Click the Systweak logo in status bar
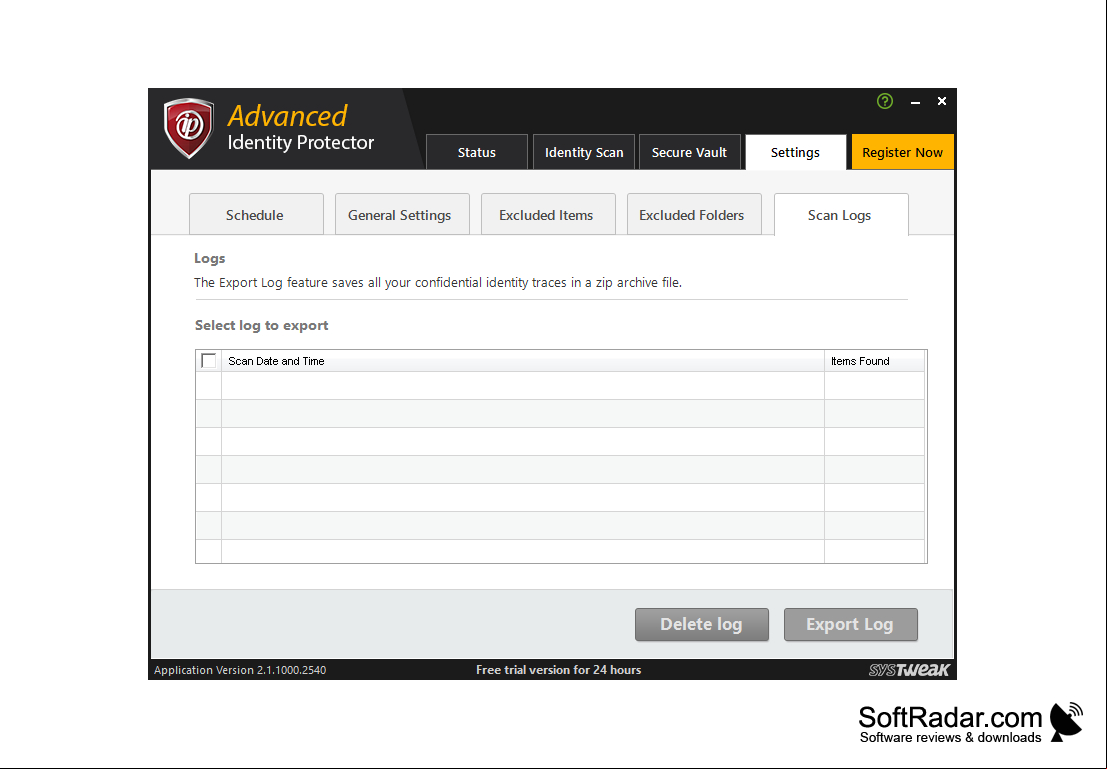Screen dimensions: 1107x769 click(x=909, y=669)
